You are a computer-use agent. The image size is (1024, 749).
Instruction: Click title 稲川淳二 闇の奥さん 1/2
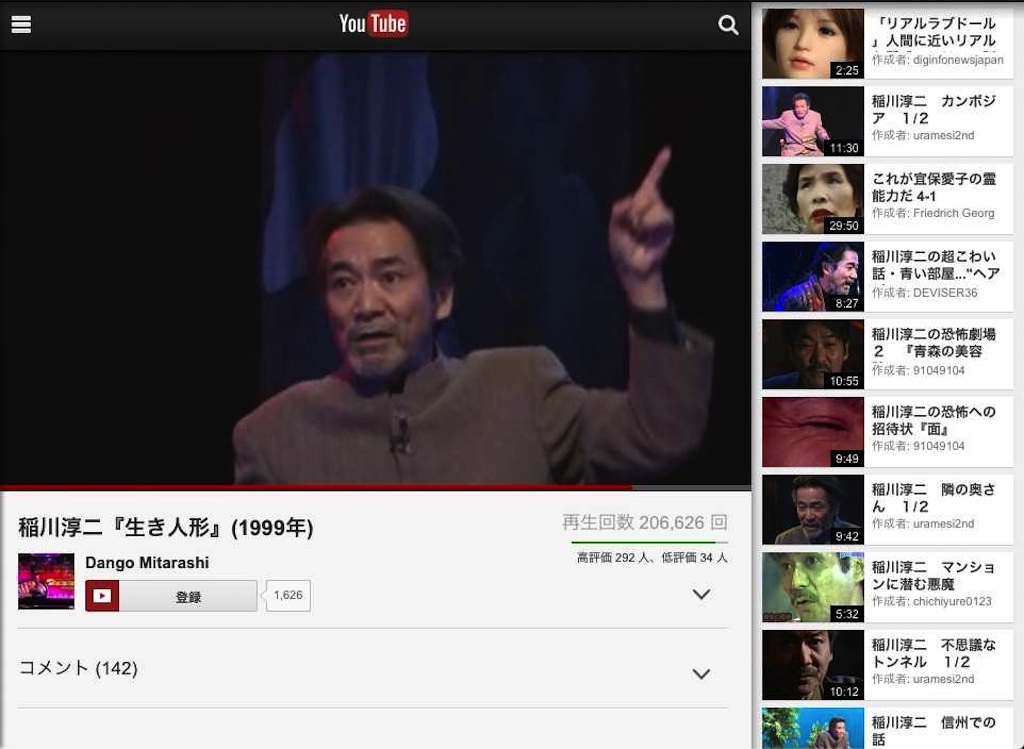(934, 498)
